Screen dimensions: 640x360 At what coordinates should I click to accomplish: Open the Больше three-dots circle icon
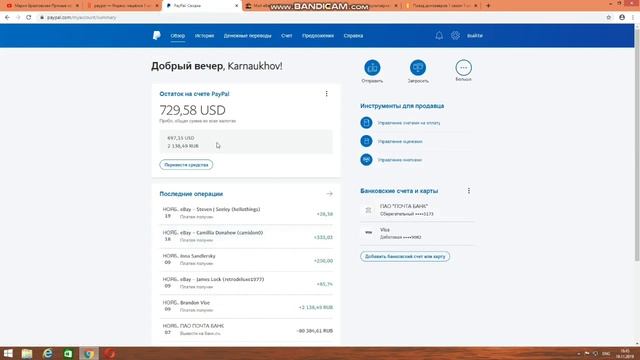(x=463, y=68)
